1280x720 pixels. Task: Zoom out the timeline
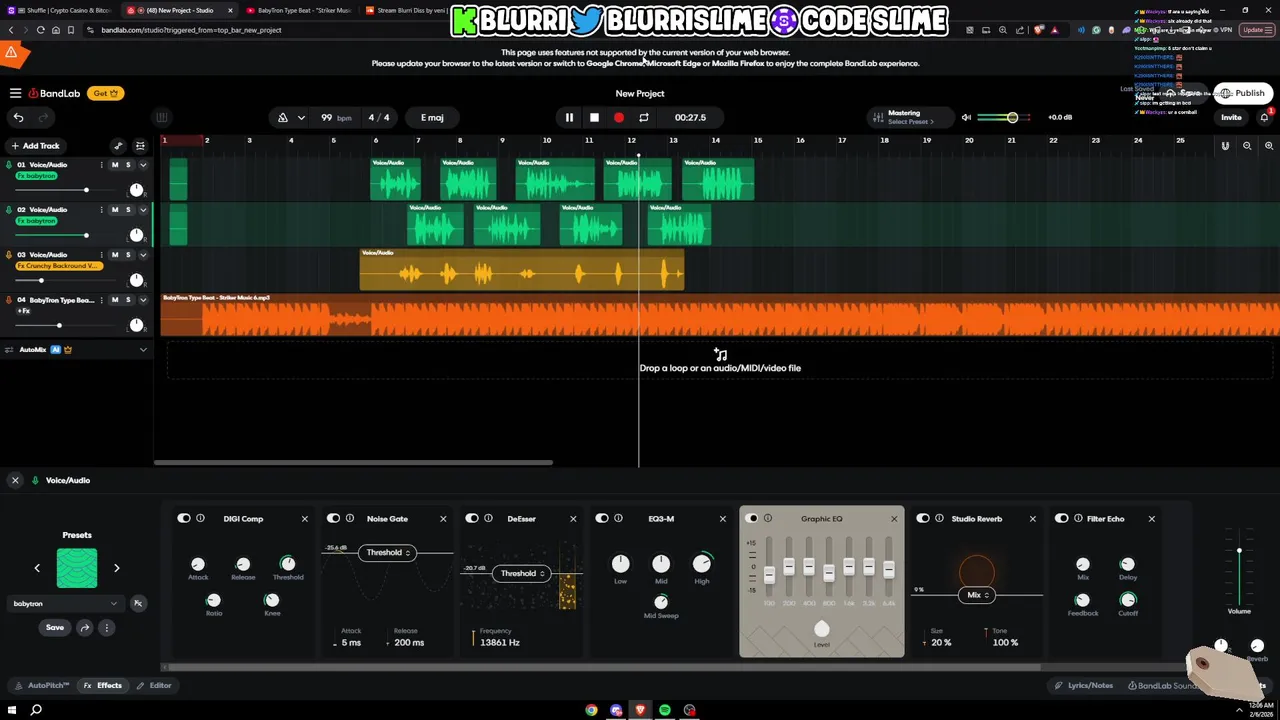coord(1247,146)
